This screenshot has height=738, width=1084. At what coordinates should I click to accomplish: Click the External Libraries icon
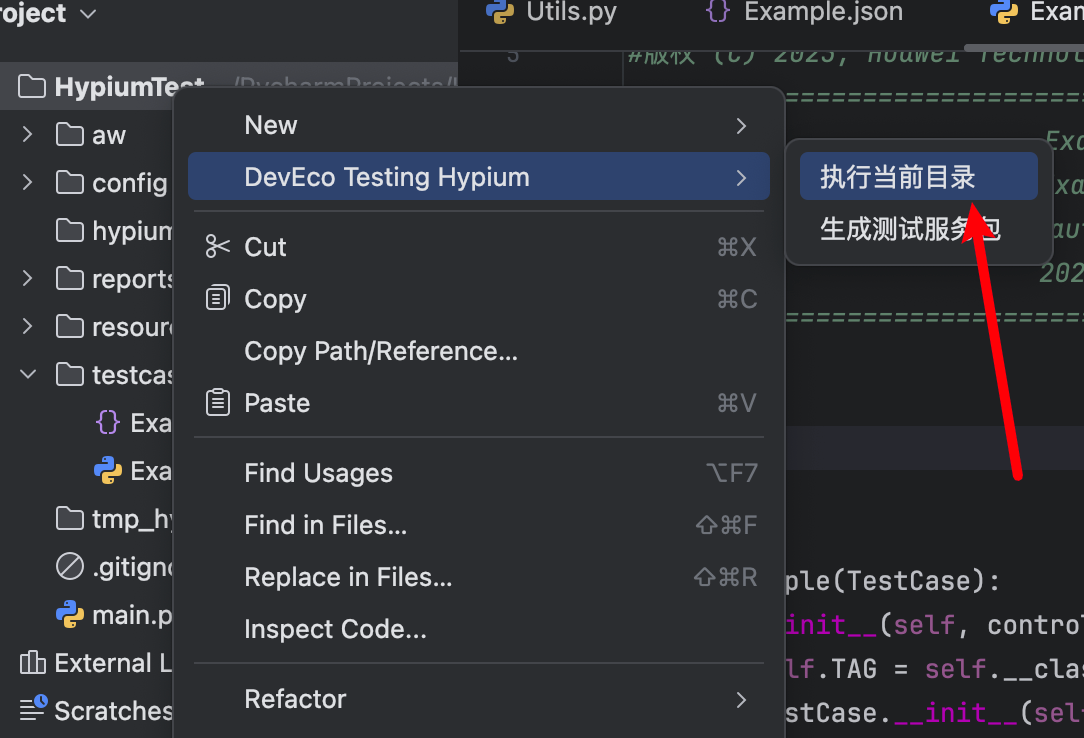click(33, 663)
